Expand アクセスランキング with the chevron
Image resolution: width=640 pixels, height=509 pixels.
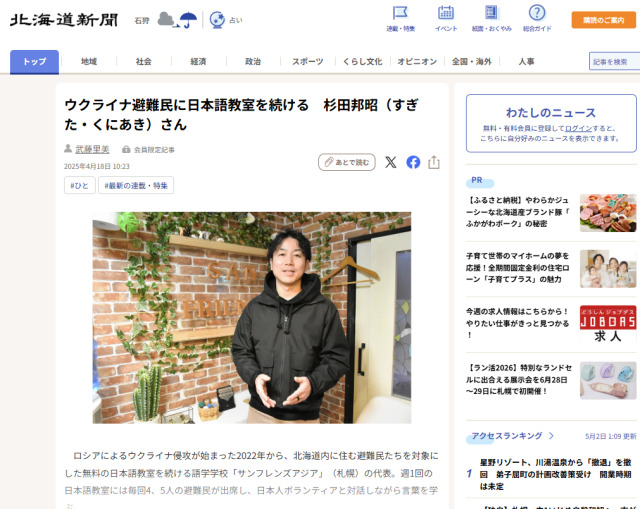point(551,436)
